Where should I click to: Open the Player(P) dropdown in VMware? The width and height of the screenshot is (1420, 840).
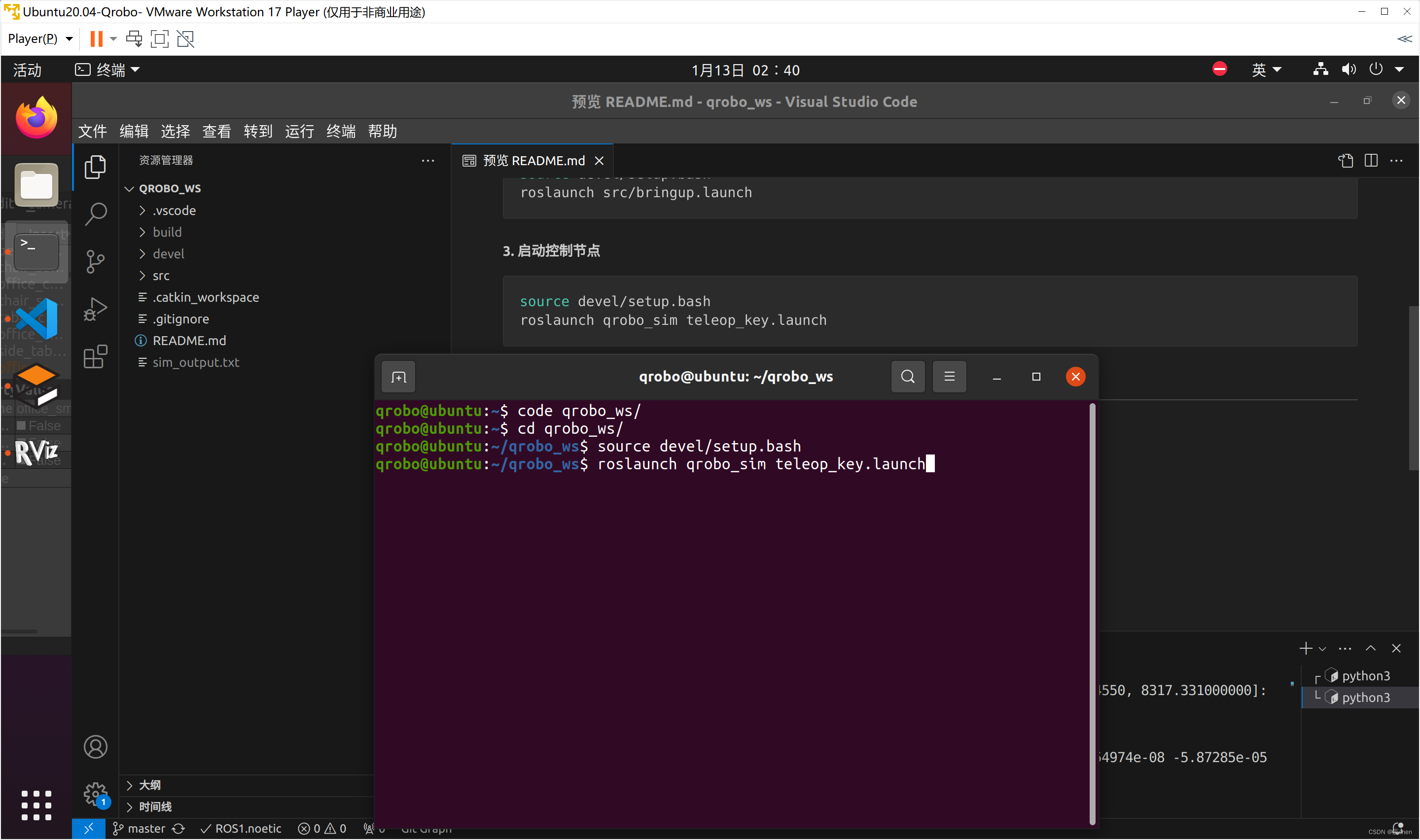(x=40, y=38)
